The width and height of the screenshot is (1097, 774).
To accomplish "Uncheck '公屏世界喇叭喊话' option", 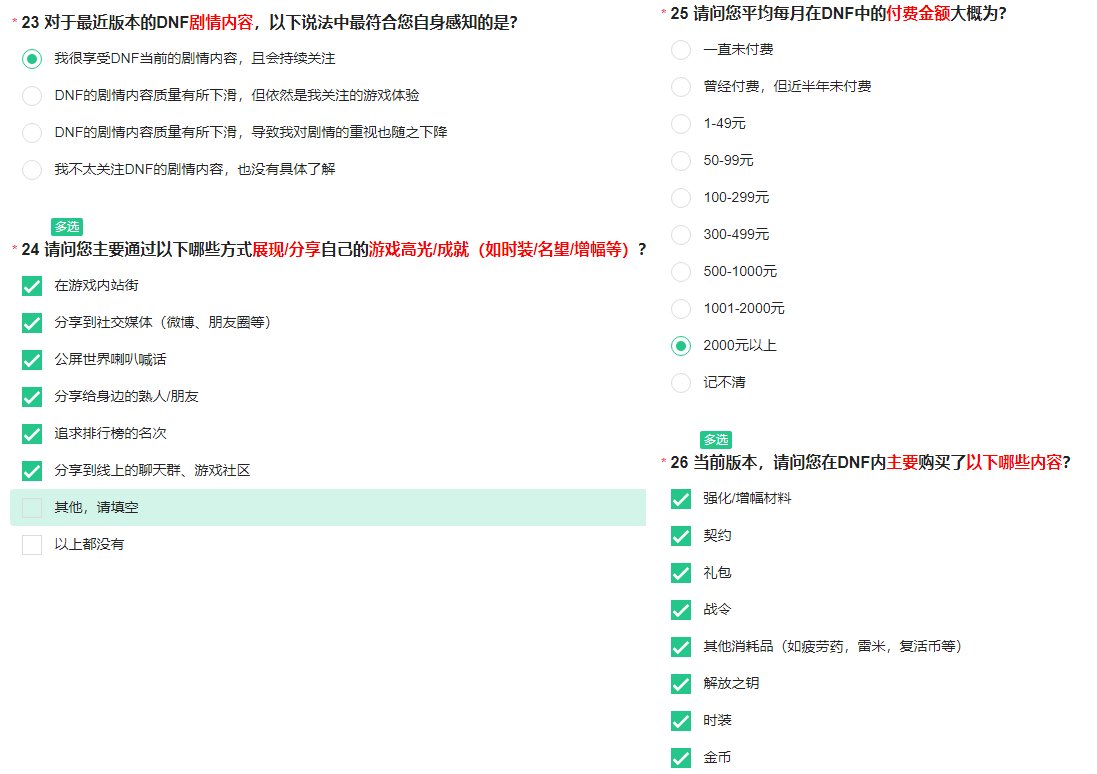I will tap(31, 360).
